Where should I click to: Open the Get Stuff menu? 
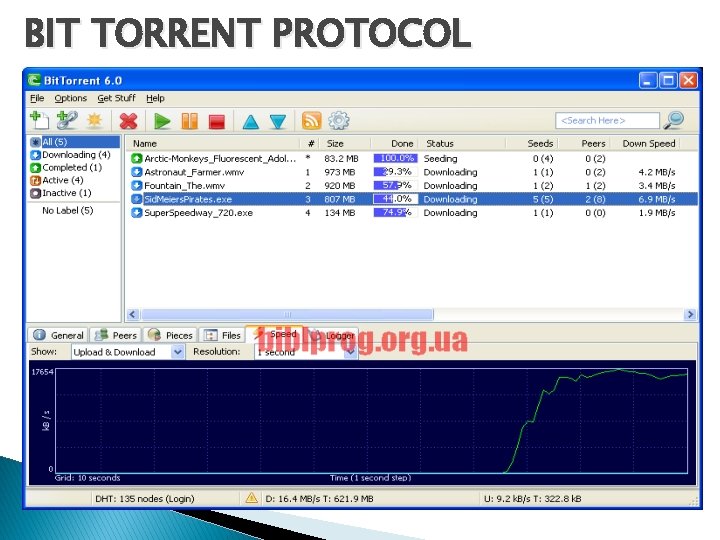click(x=116, y=98)
